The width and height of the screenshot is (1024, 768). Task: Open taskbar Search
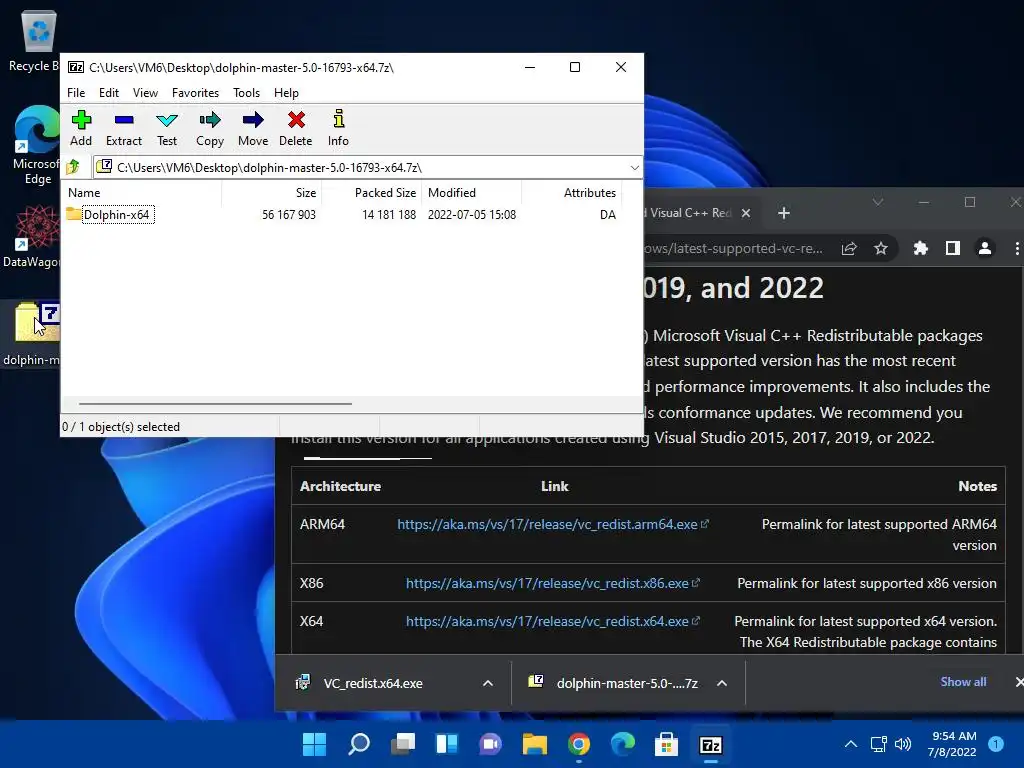[359, 744]
